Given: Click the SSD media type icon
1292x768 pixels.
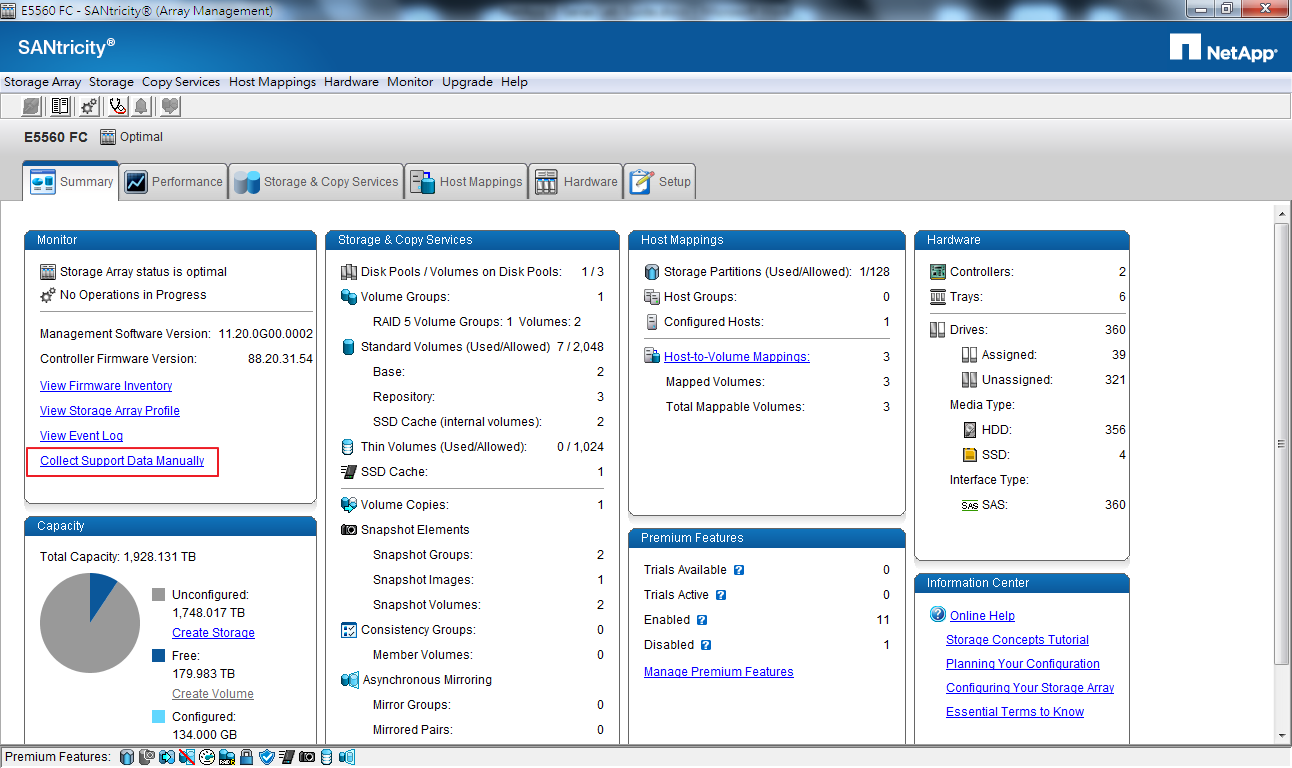Looking at the screenshot, I should 969,455.
